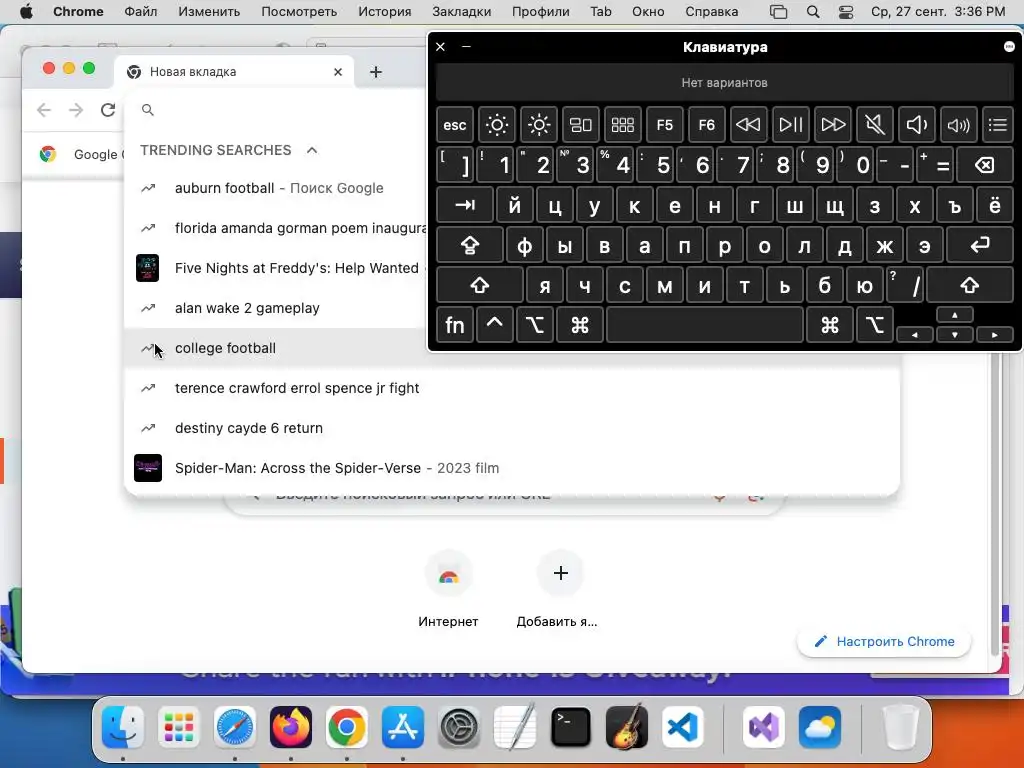This screenshot has width=1024, height=768.
Task: Open a new Chrome tab with plus button
Action: point(376,72)
